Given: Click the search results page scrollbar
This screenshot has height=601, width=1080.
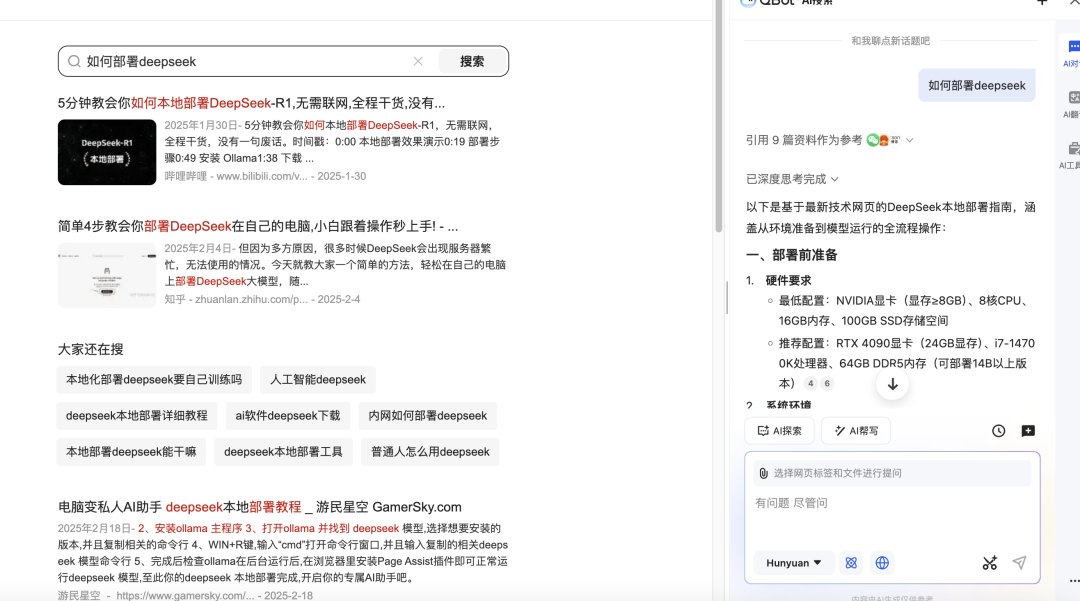Looking at the screenshot, I should pyautogui.click(x=718, y=117).
